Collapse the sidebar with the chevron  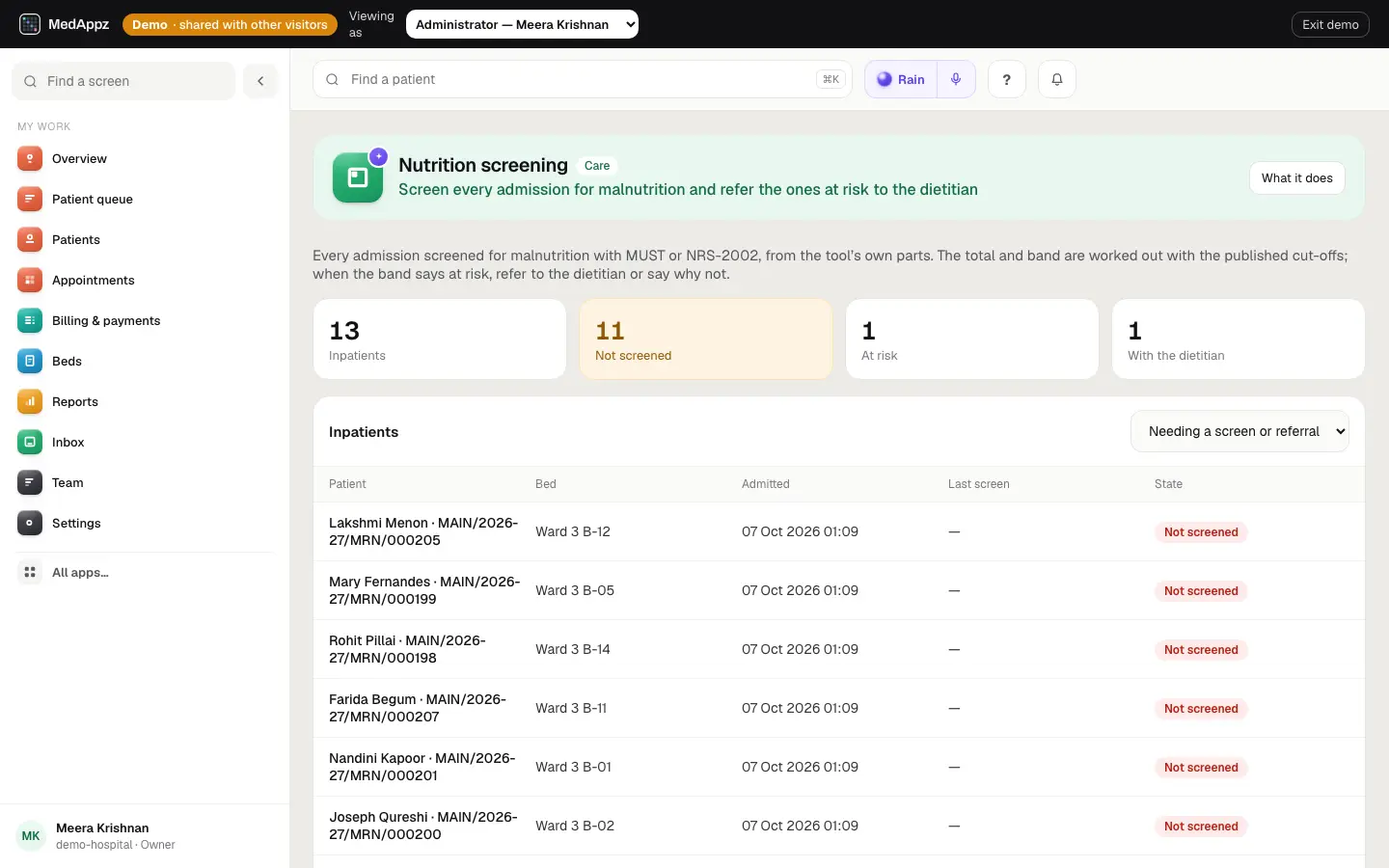click(260, 81)
